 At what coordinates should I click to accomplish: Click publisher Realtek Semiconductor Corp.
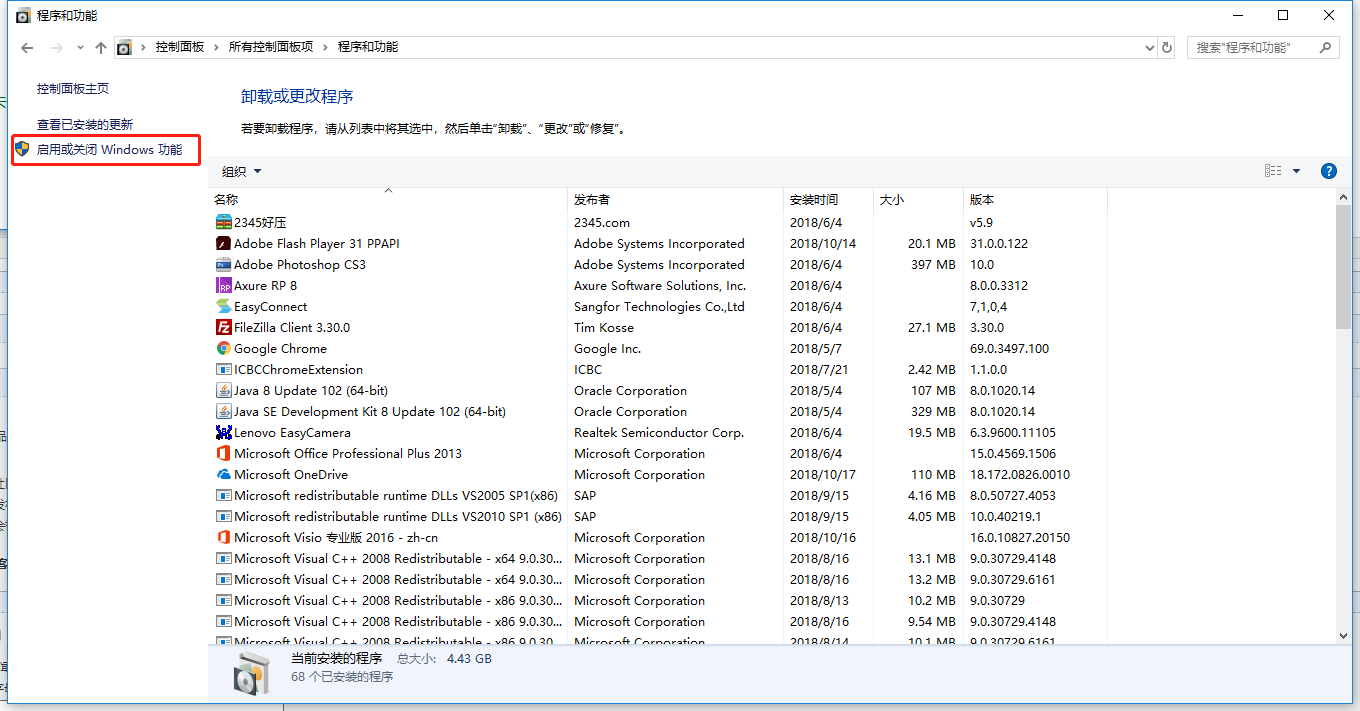pyautogui.click(x=659, y=432)
